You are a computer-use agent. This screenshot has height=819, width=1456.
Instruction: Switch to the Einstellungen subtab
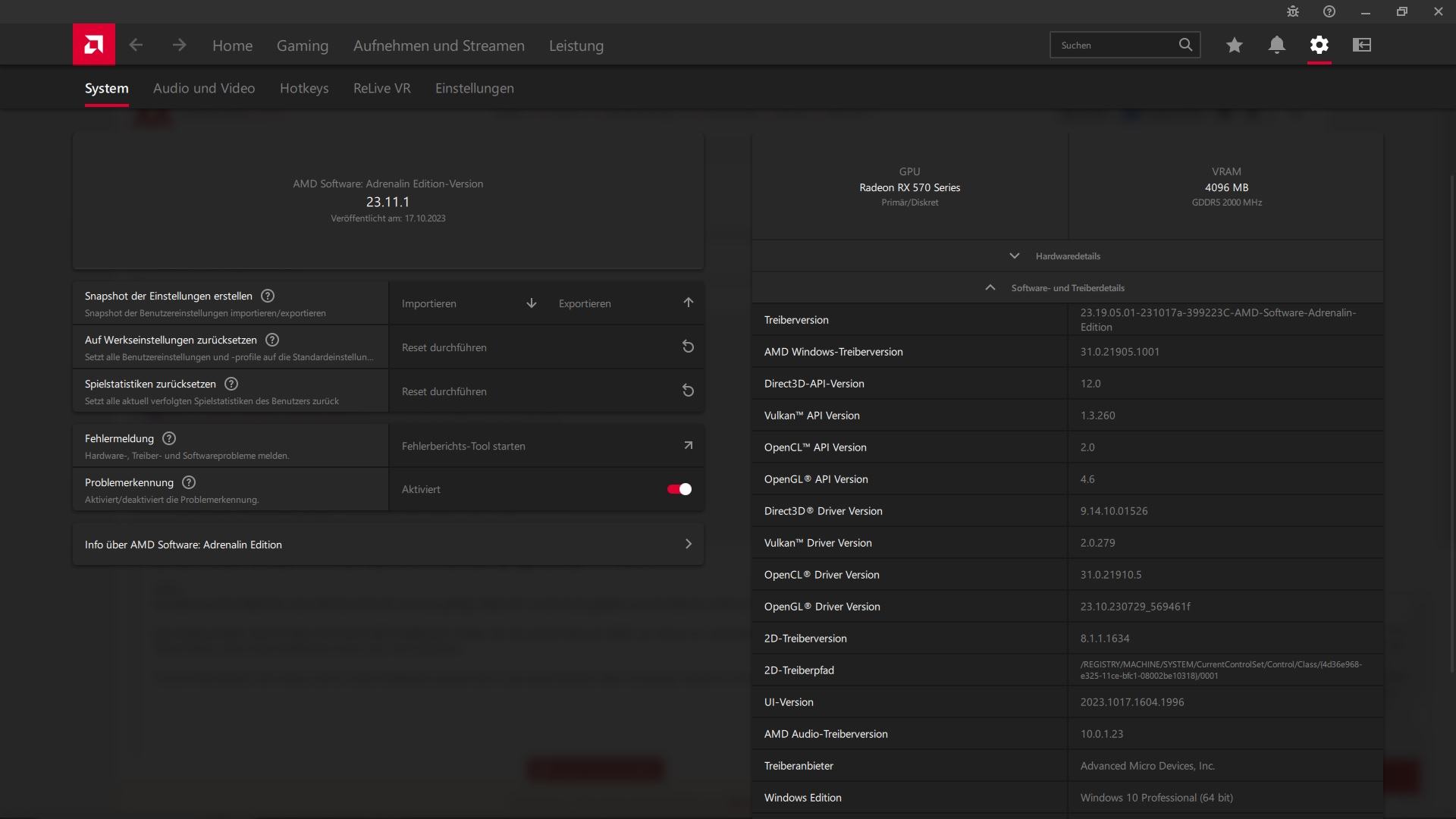(x=475, y=88)
